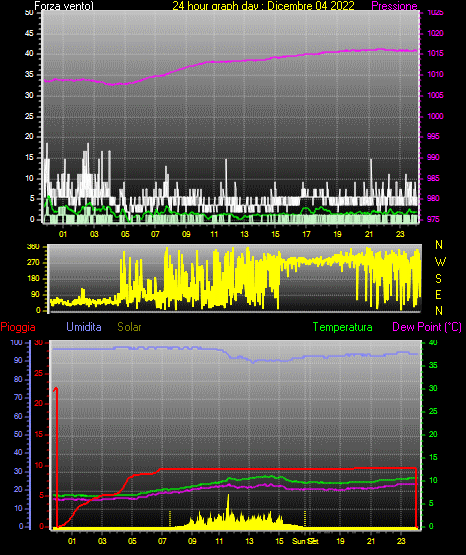Click the sunset dotted marker in bottom graph
The width and height of the screenshot is (466, 555).
(x=305, y=519)
